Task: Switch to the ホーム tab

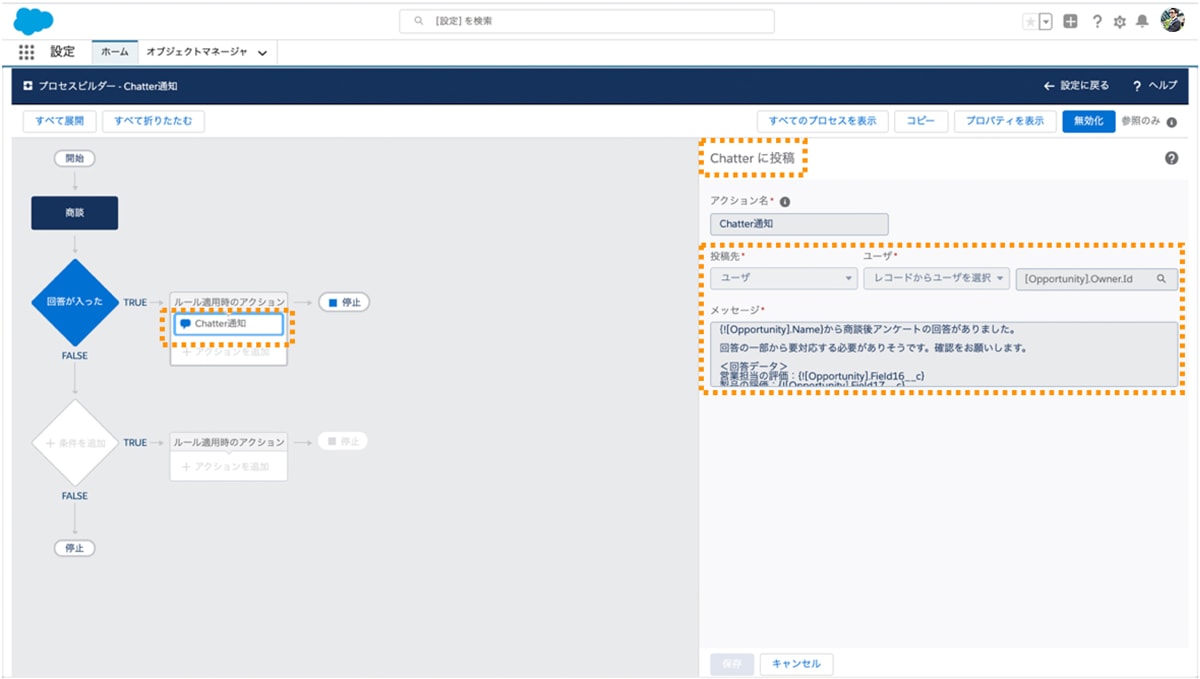Action: [114, 53]
